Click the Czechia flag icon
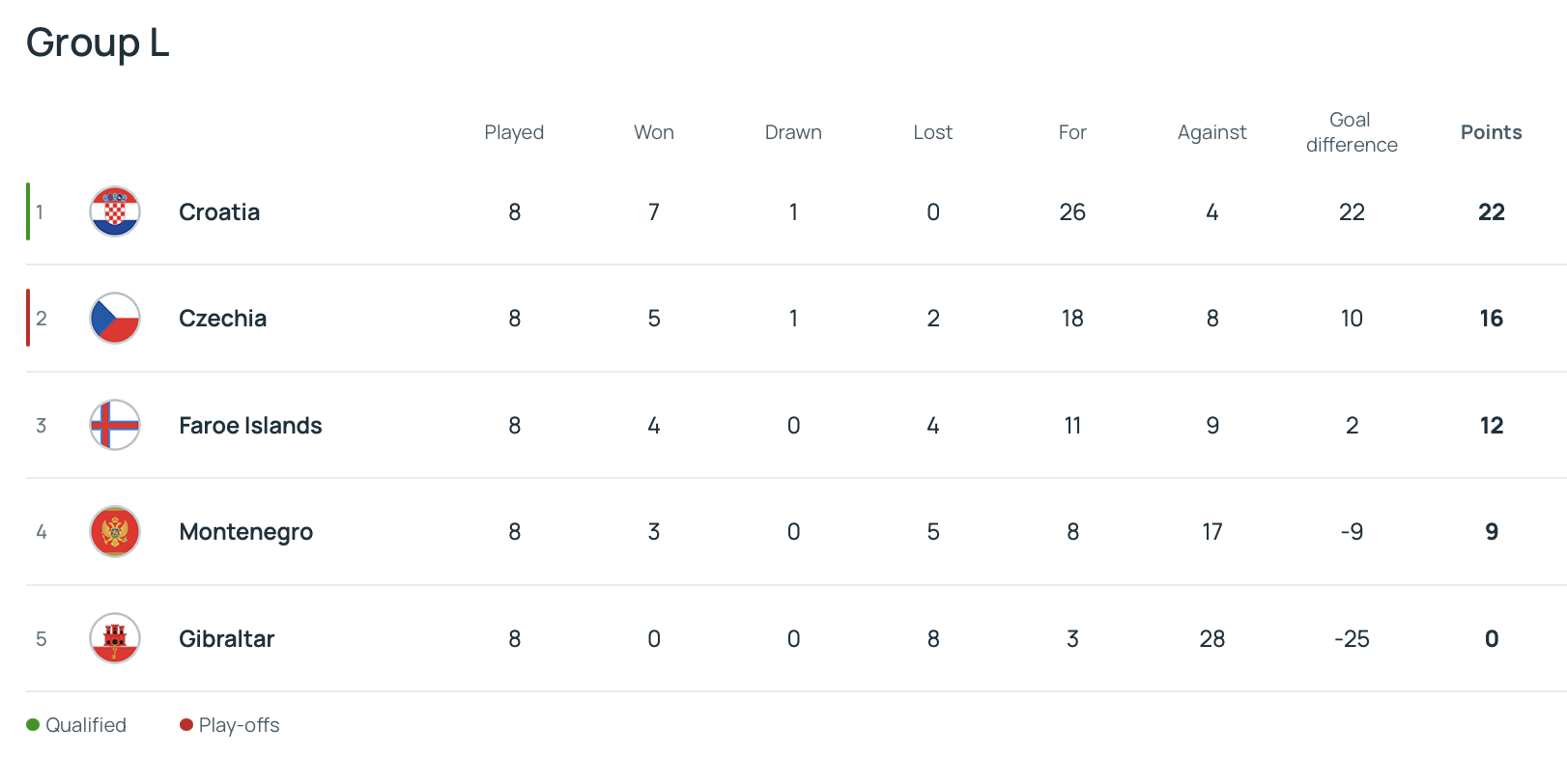 (x=115, y=319)
